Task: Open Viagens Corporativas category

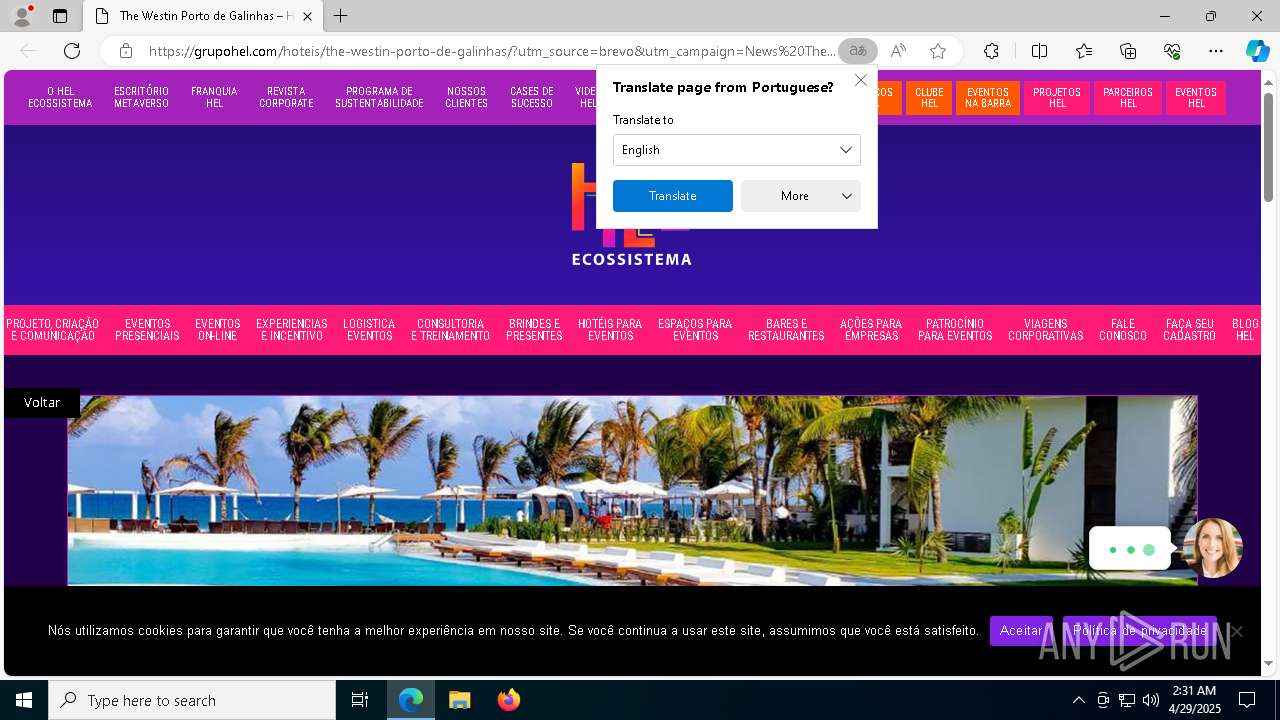Action: [x=1046, y=330]
